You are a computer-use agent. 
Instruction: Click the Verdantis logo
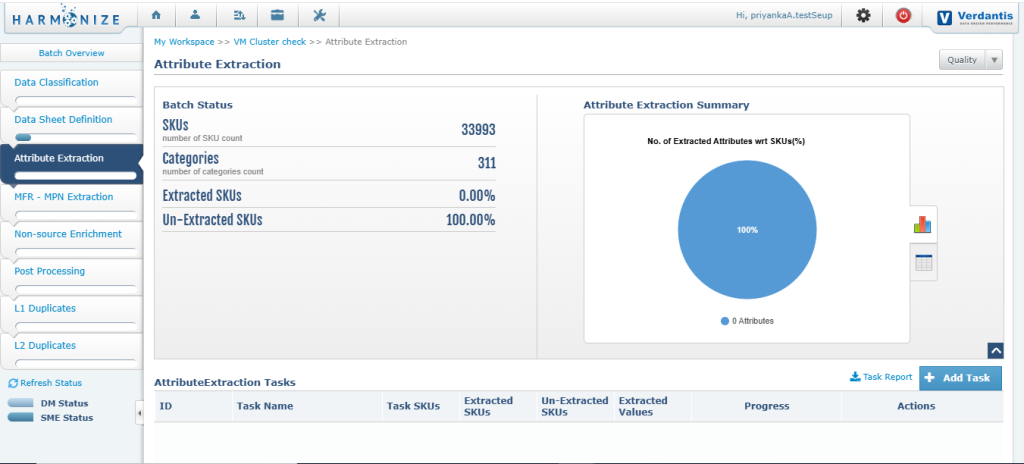(x=974, y=17)
